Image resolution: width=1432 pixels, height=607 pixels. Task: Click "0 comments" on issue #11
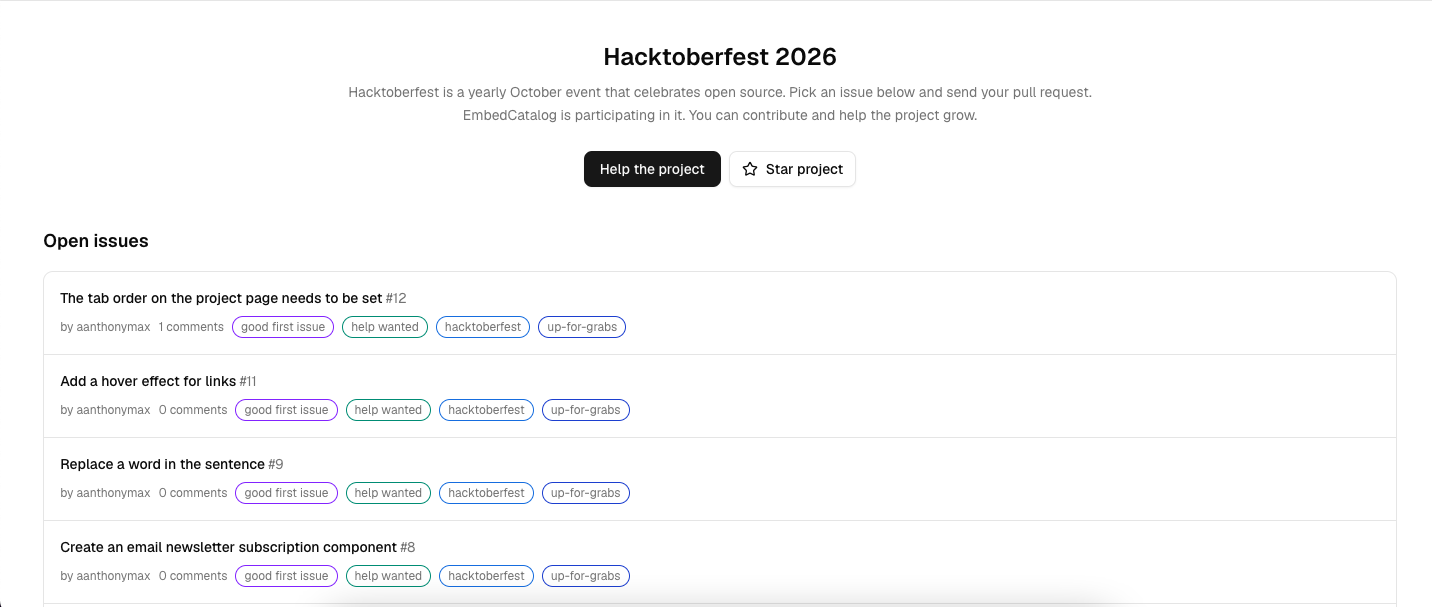point(193,410)
